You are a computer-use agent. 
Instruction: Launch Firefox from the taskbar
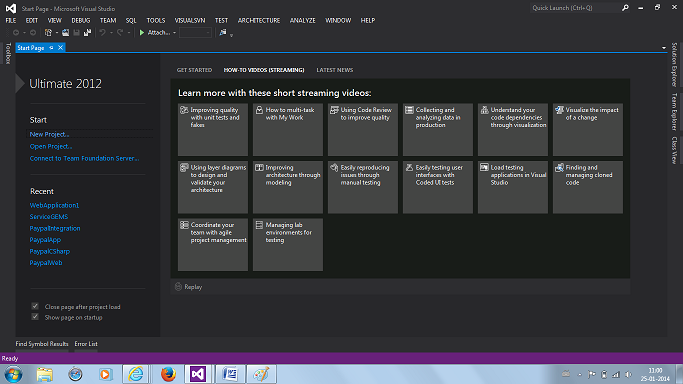click(168, 374)
